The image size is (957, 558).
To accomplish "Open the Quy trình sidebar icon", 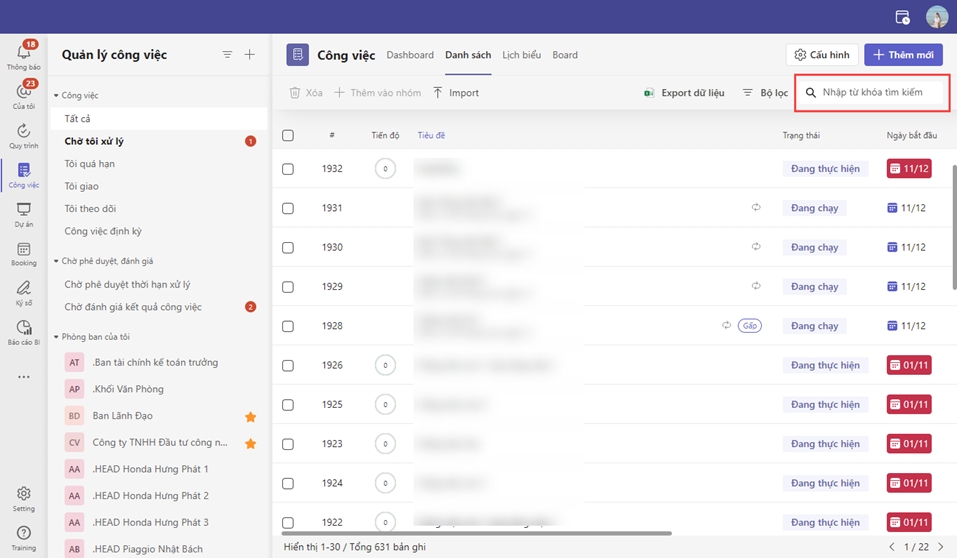I will pyautogui.click(x=24, y=131).
